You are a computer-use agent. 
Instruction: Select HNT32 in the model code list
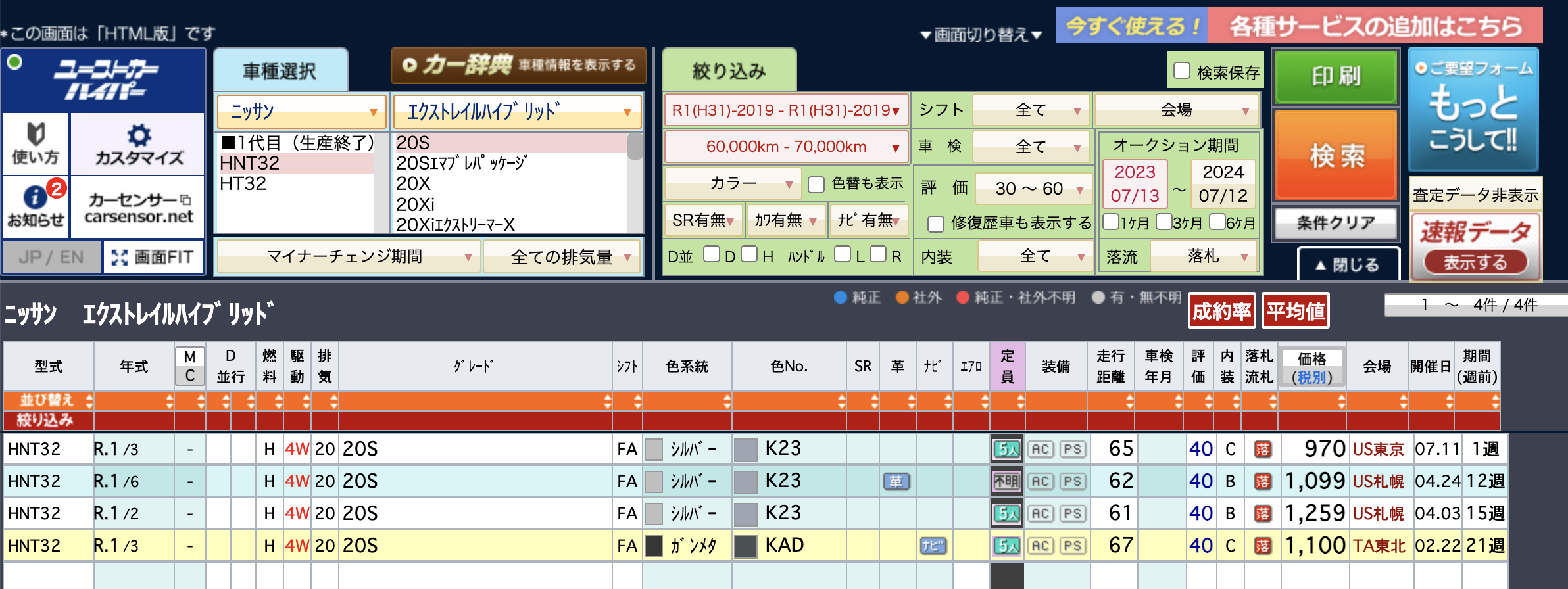295,163
